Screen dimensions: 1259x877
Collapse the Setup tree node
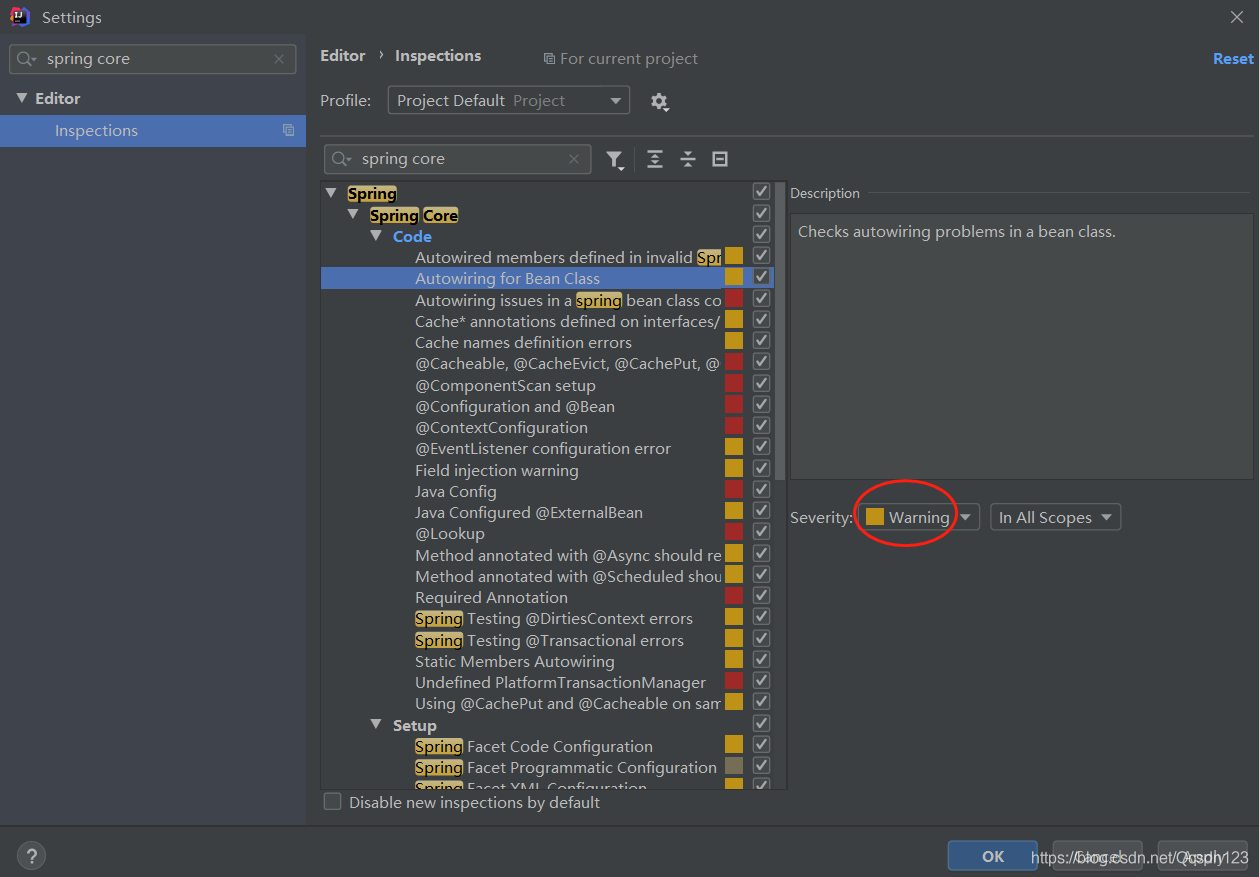pyautogui.click(x=376, y=724)
